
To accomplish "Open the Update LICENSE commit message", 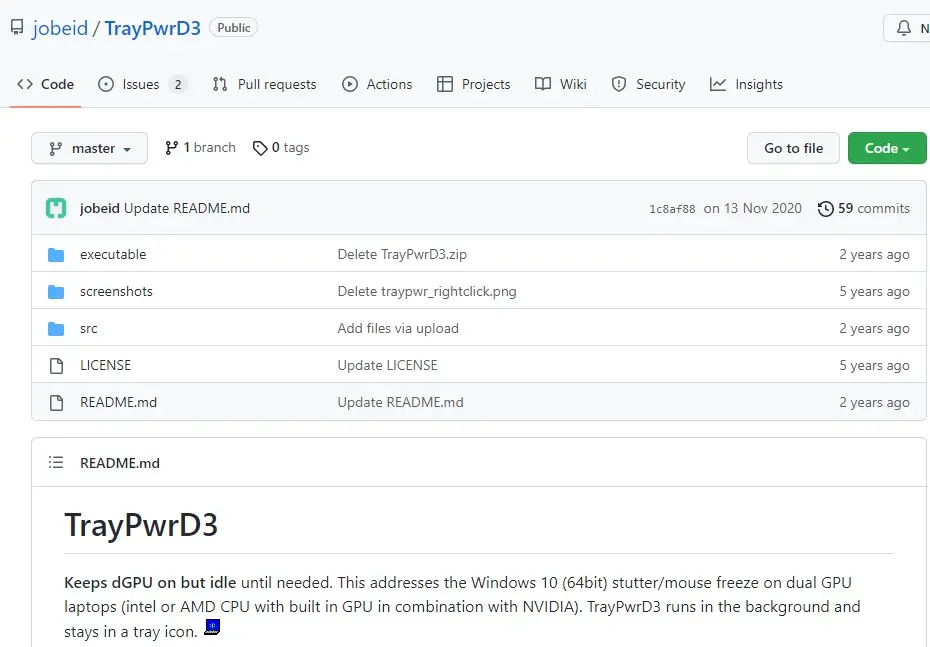I will coord(387,365).
